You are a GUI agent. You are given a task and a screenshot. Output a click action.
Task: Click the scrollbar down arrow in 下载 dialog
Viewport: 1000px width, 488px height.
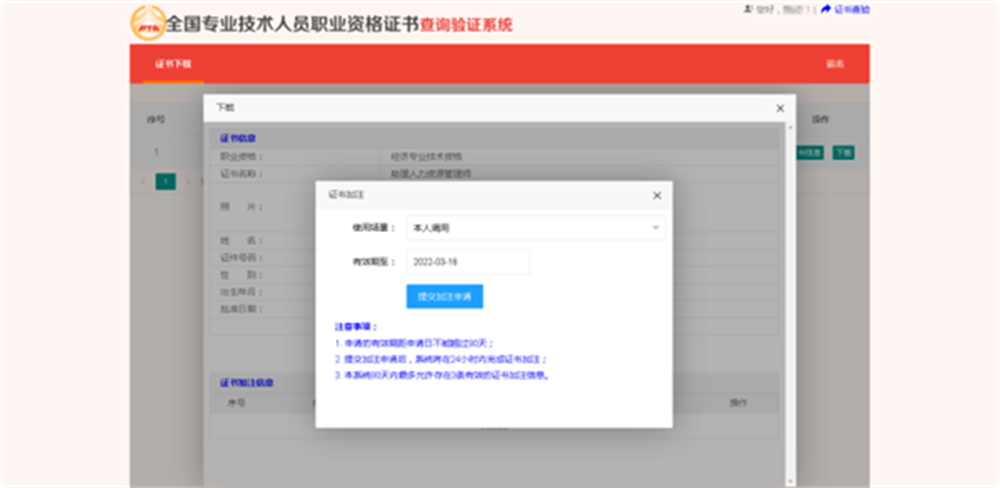point(791,482)
